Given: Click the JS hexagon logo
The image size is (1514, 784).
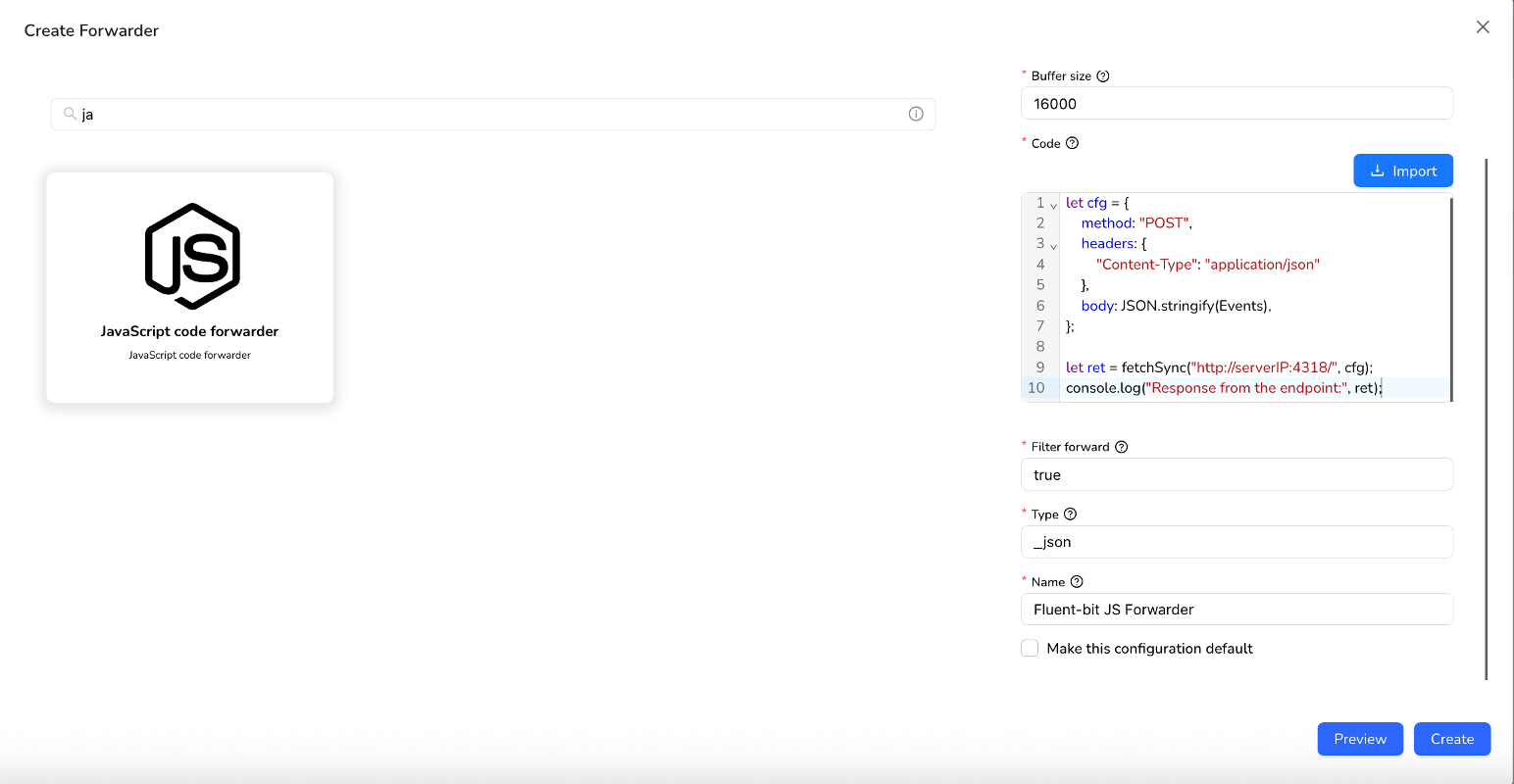Looking at the screenshot, I should point(192,257).
